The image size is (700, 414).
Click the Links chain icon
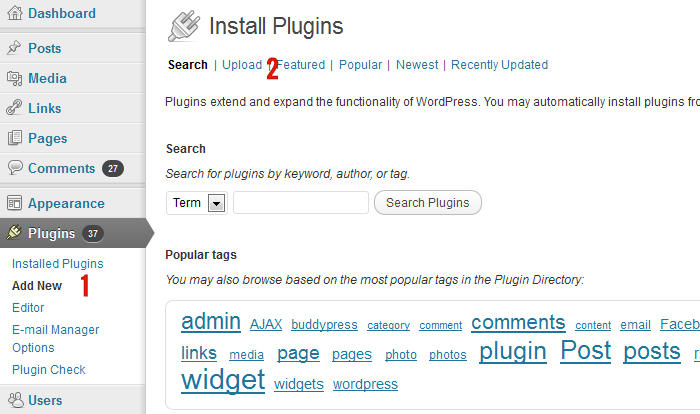click(x=14, y=108)
